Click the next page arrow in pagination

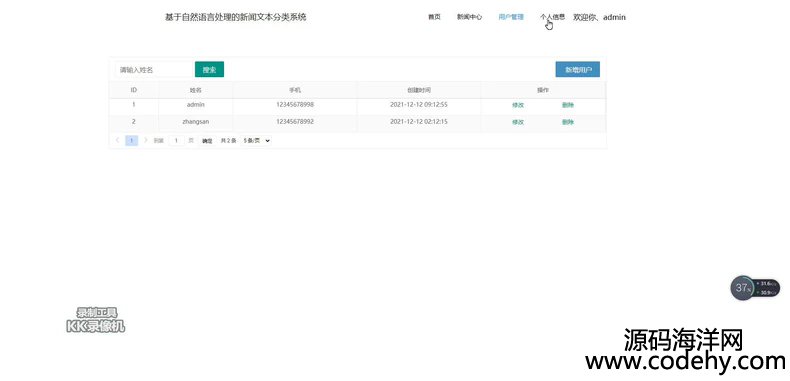point(146,141)
